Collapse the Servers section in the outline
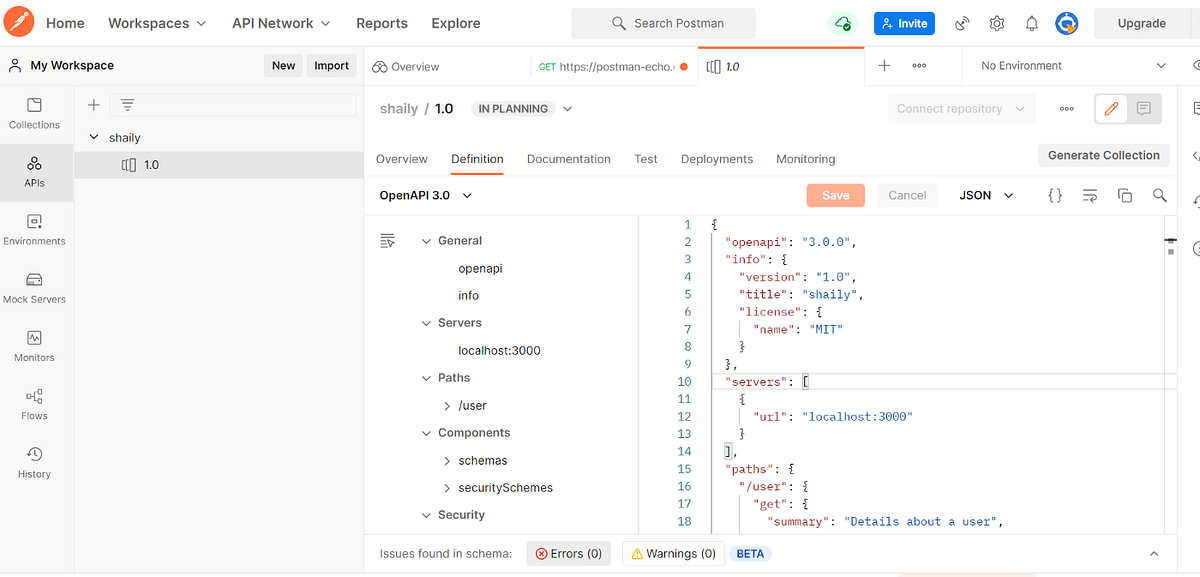Viewport: 1200px width, 577px height. pyautogui.click(x=425, y=322)
